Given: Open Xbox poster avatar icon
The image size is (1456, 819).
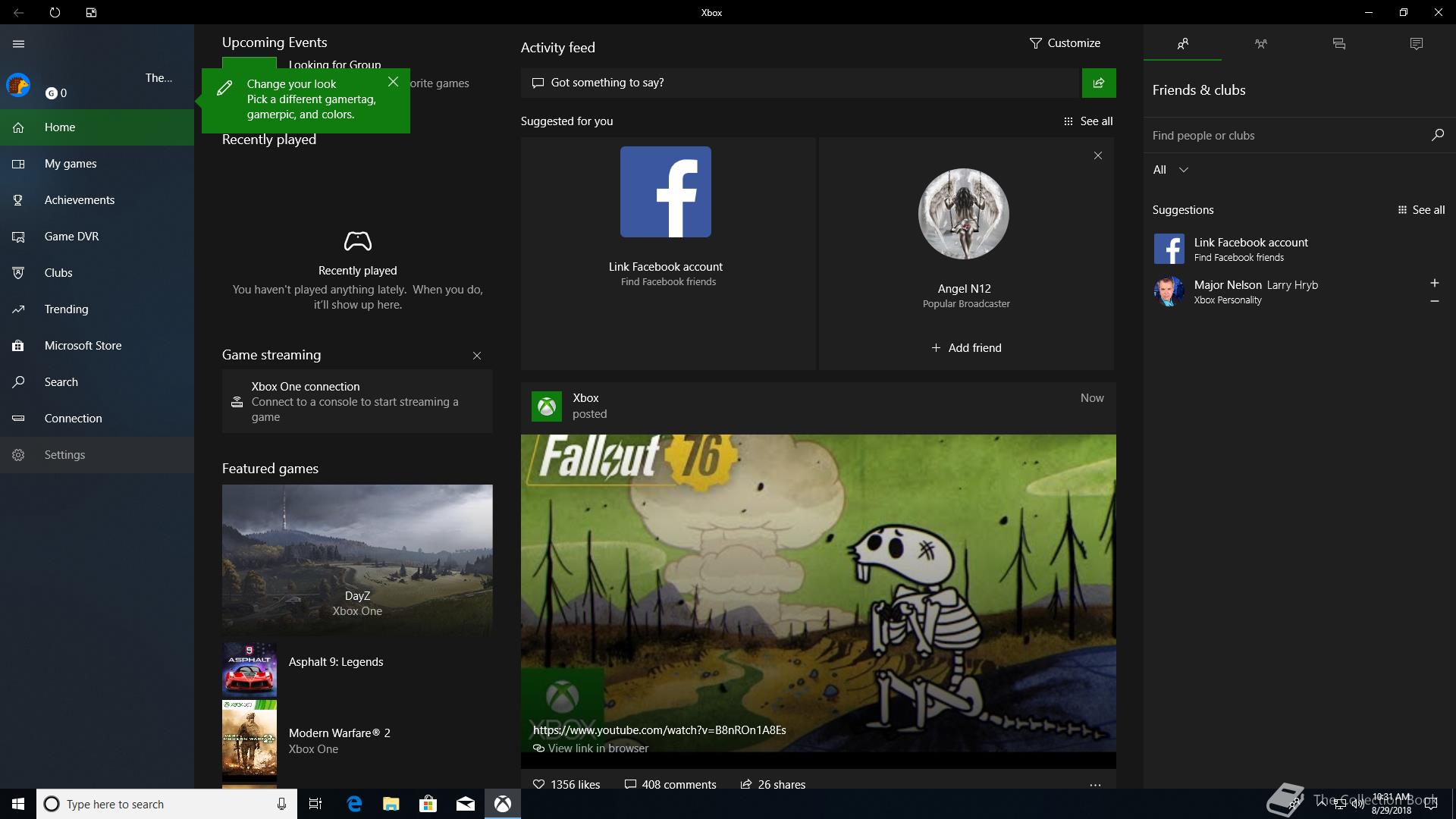Looking at the screenshot, I should pos(547,406).
